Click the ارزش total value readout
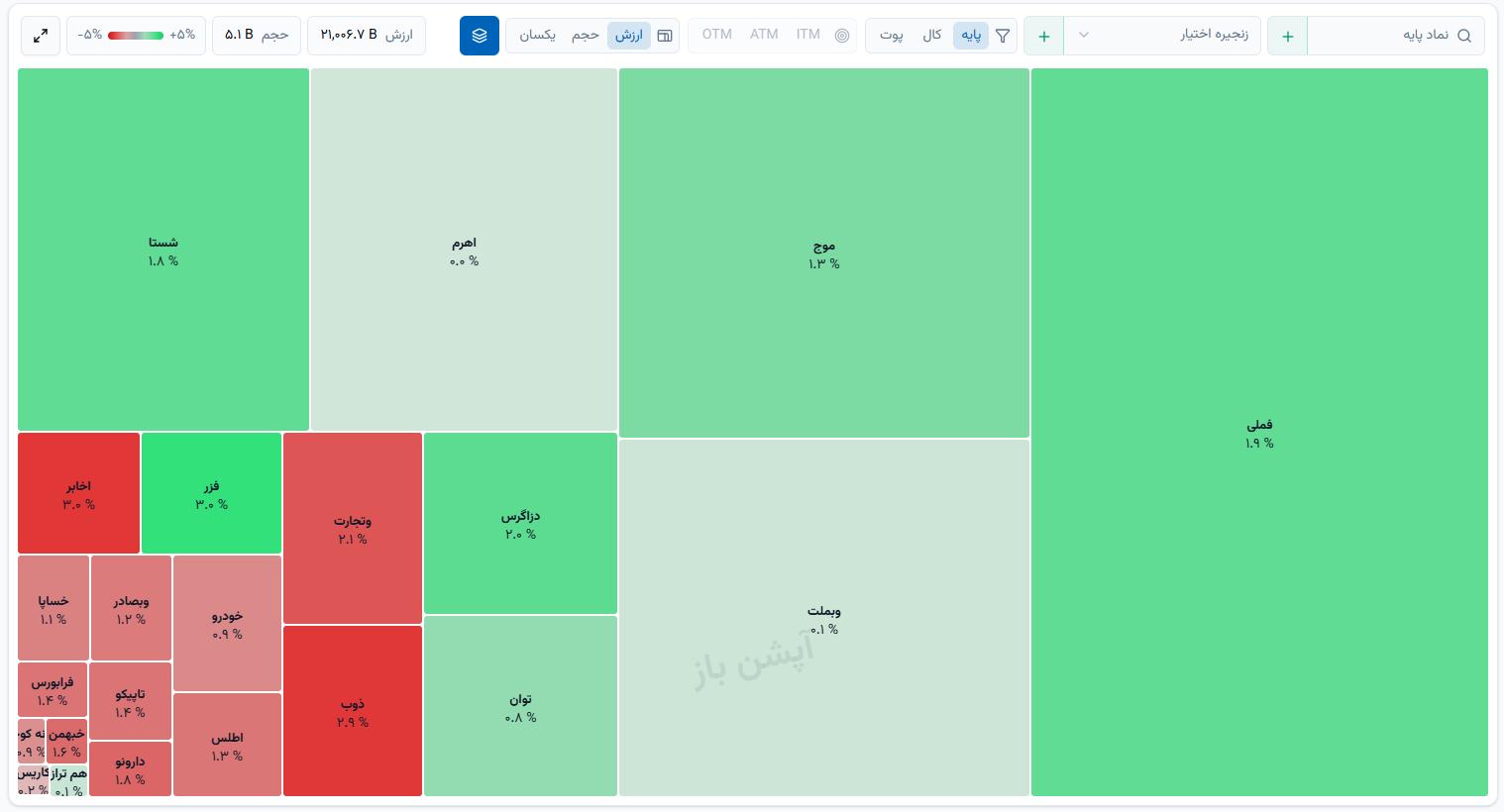 coord(367,36)
